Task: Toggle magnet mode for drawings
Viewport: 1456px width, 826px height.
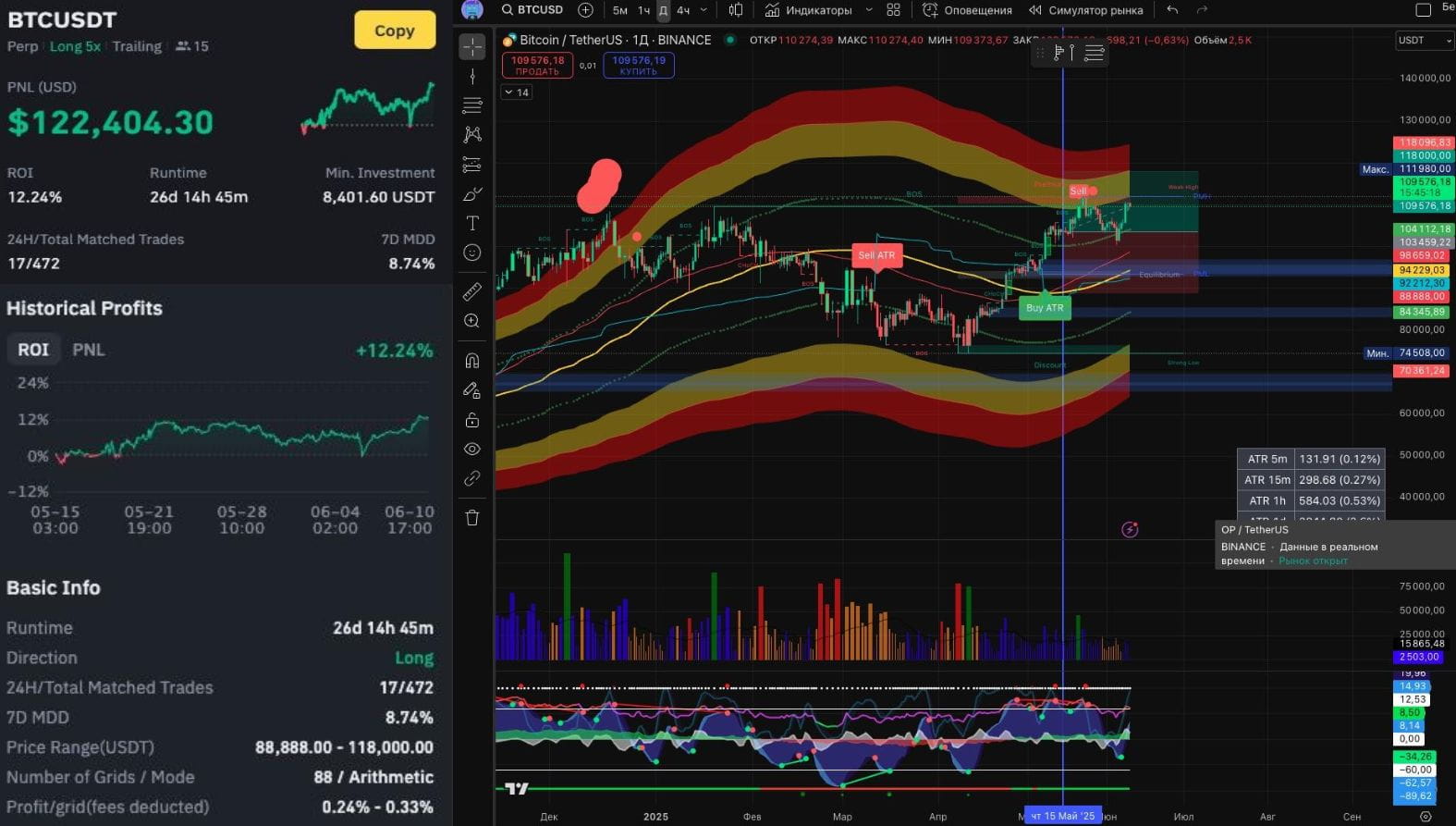Action: click(472, 360)
